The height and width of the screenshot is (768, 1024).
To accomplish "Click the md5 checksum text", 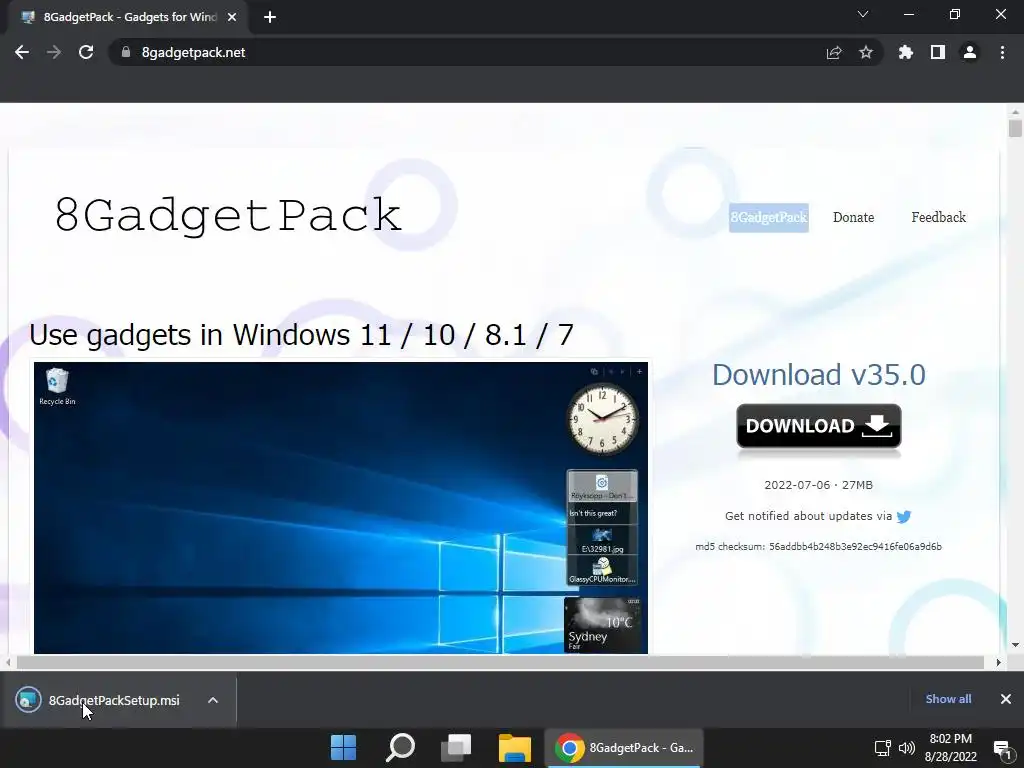I will tap(818, 547).
